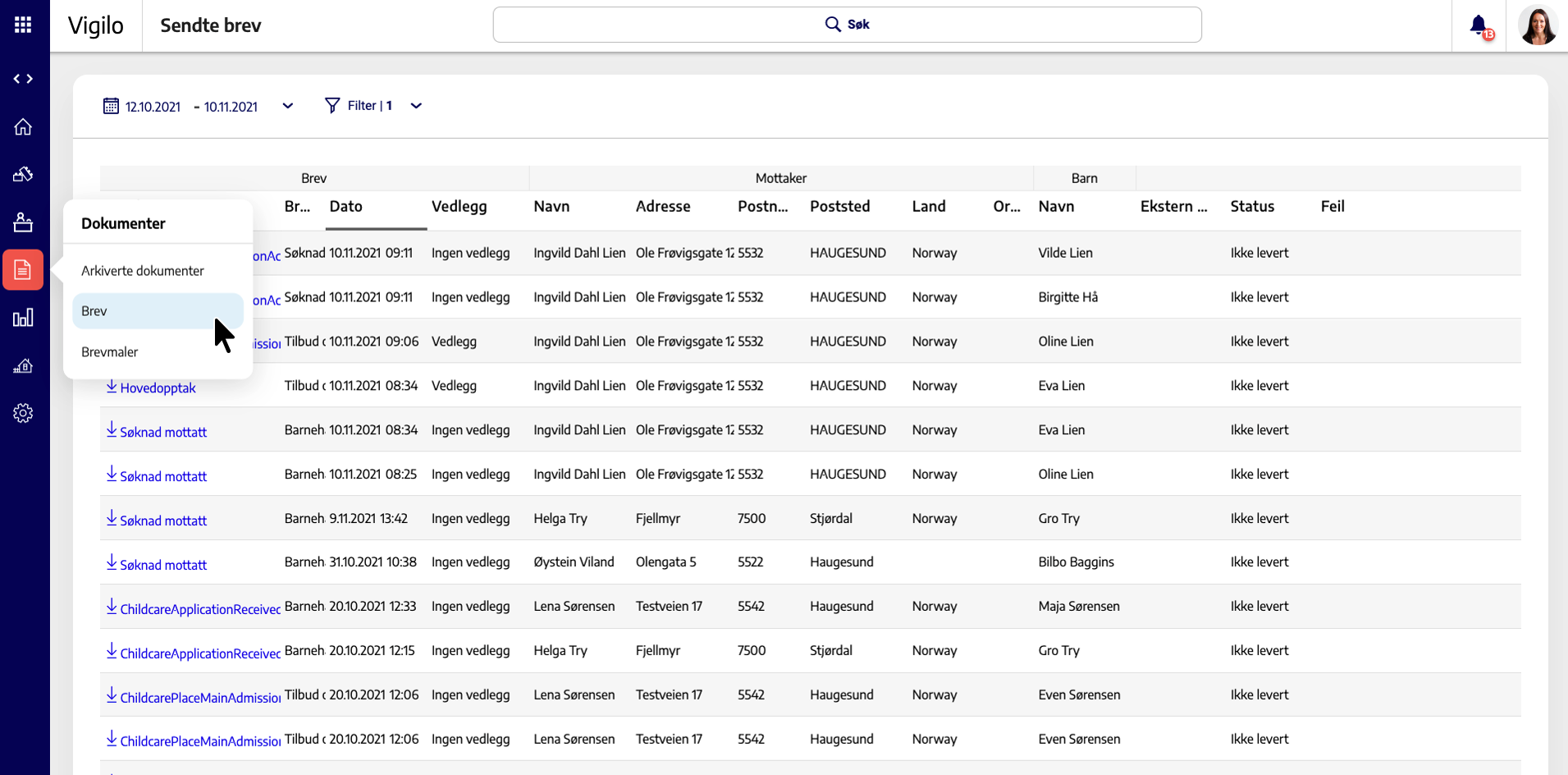Open Søknad mottatt link for Oline Lien
Screen dimensions: 1568x775
click(x=163, y=476)
